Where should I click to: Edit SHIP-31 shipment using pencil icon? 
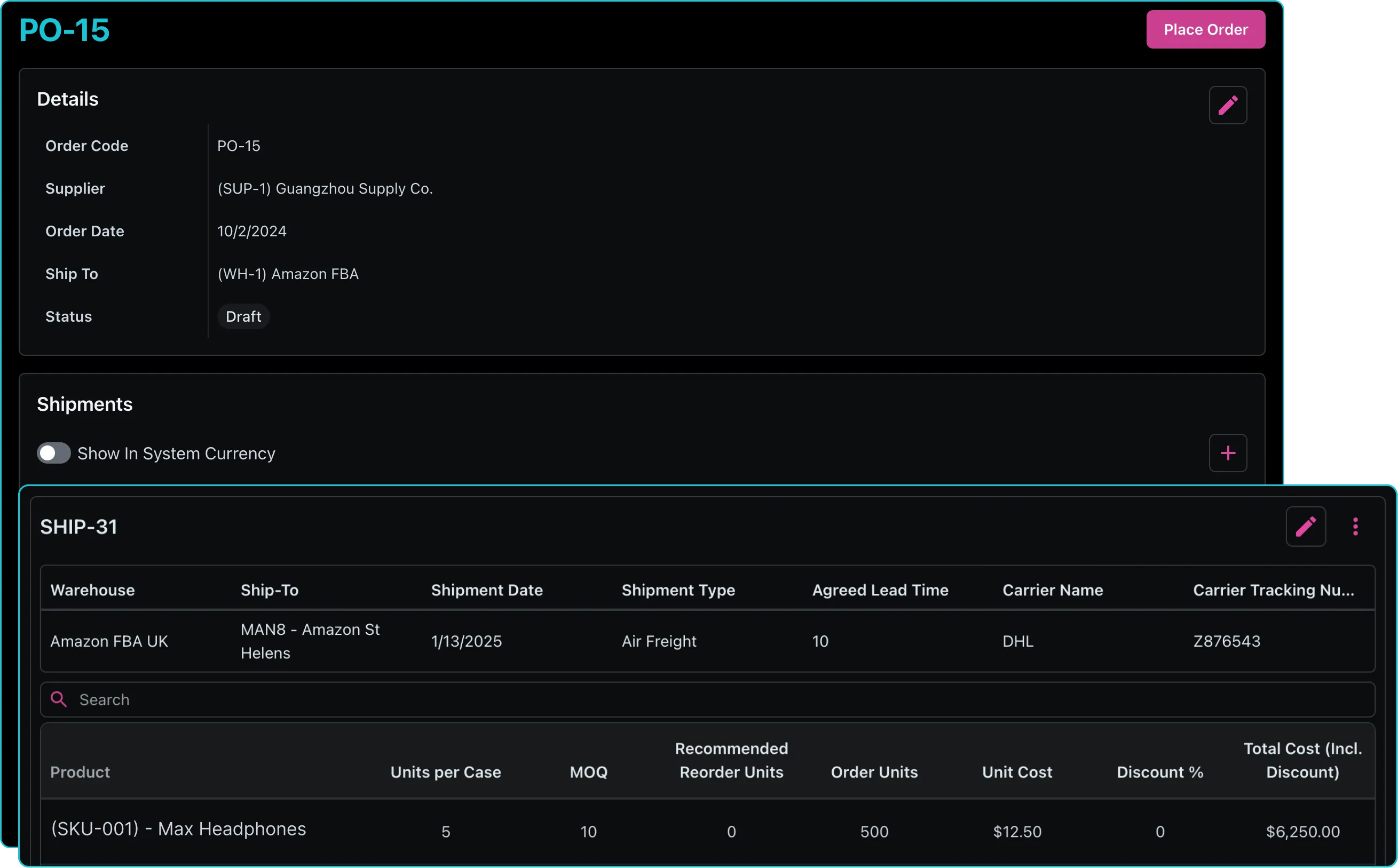click(1305, 527)
